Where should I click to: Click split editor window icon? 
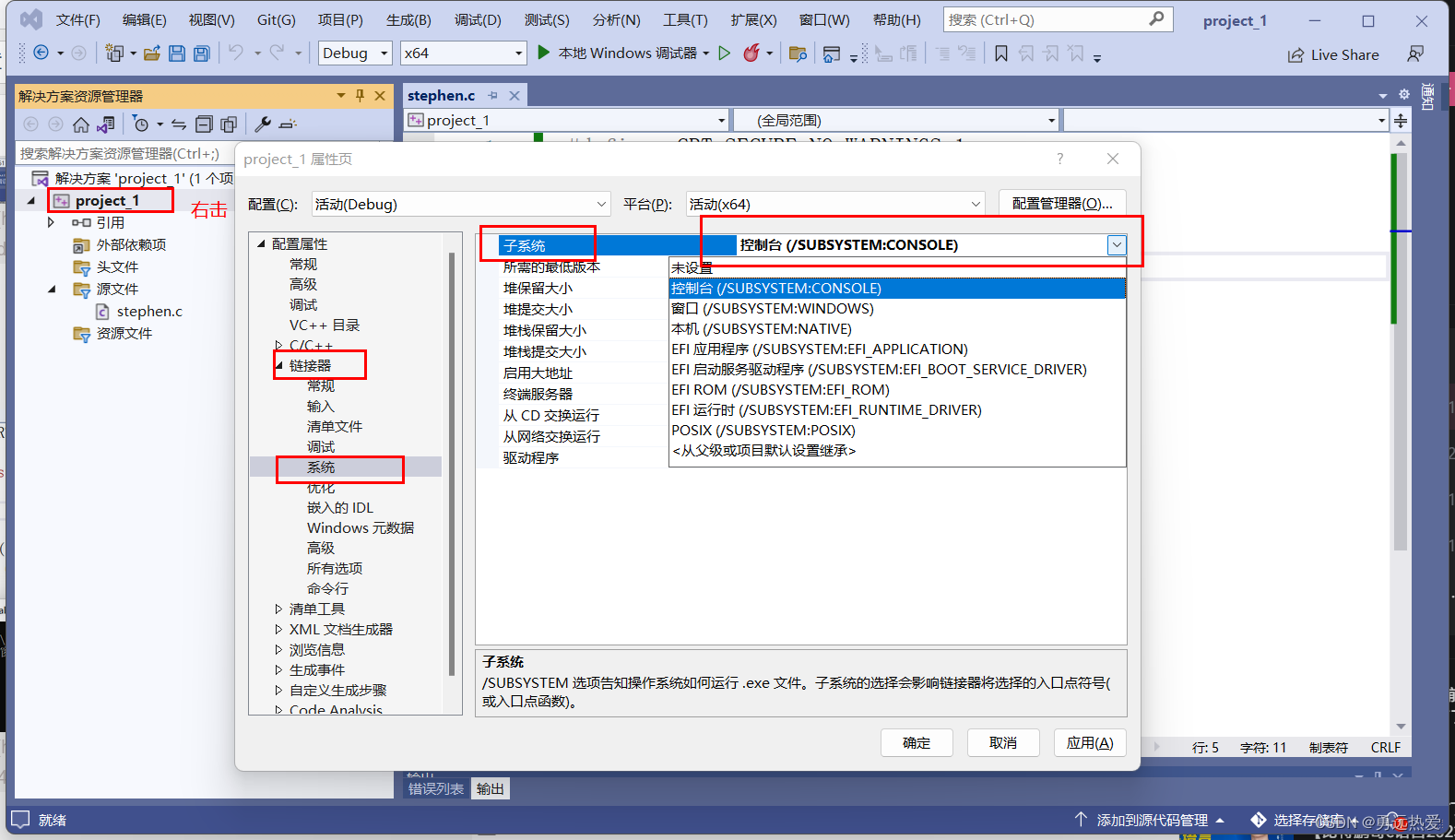coord(1401,121)
